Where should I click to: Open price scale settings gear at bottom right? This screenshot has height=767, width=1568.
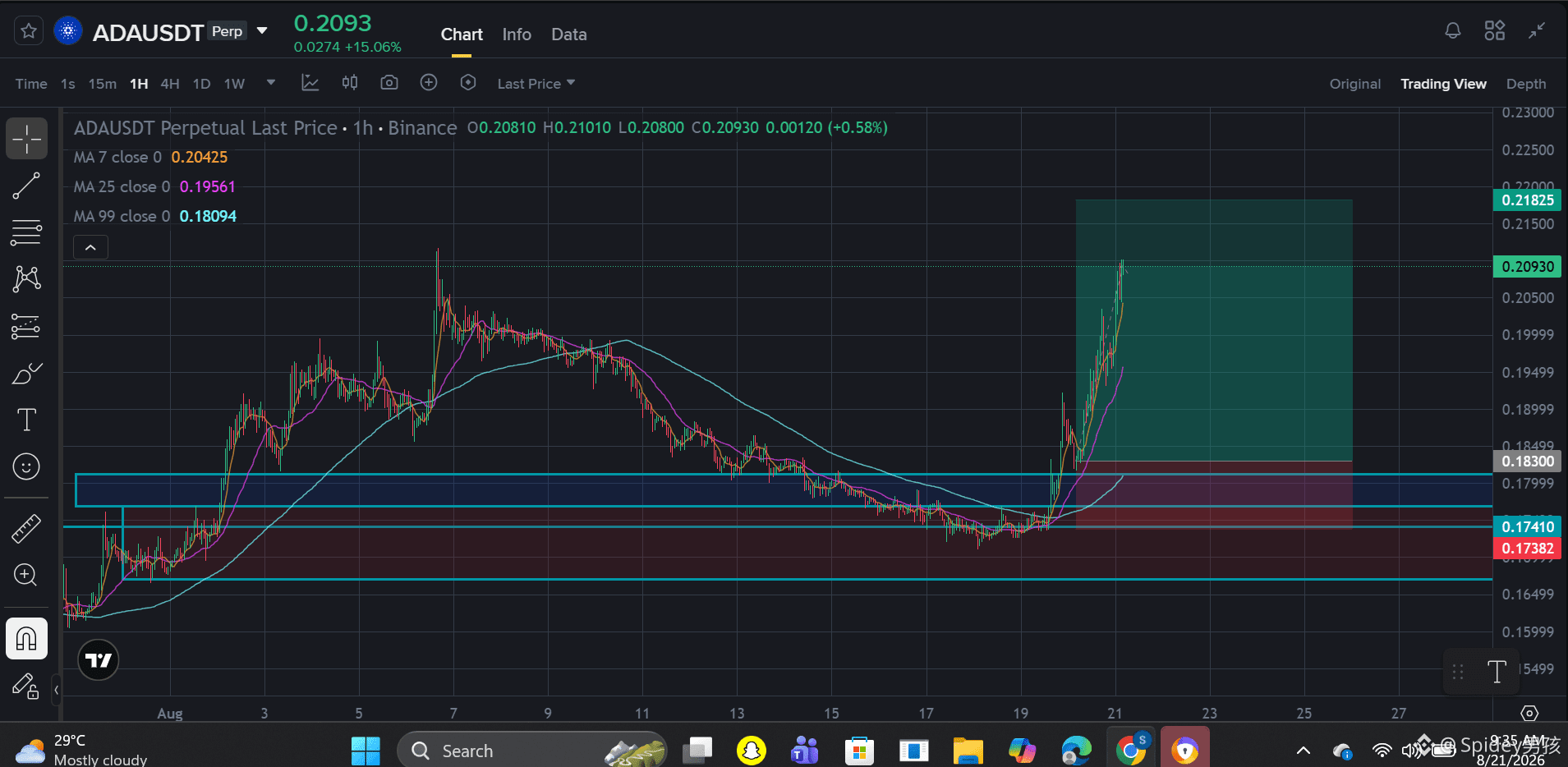pyautogui.click(x=1529, y=713)
